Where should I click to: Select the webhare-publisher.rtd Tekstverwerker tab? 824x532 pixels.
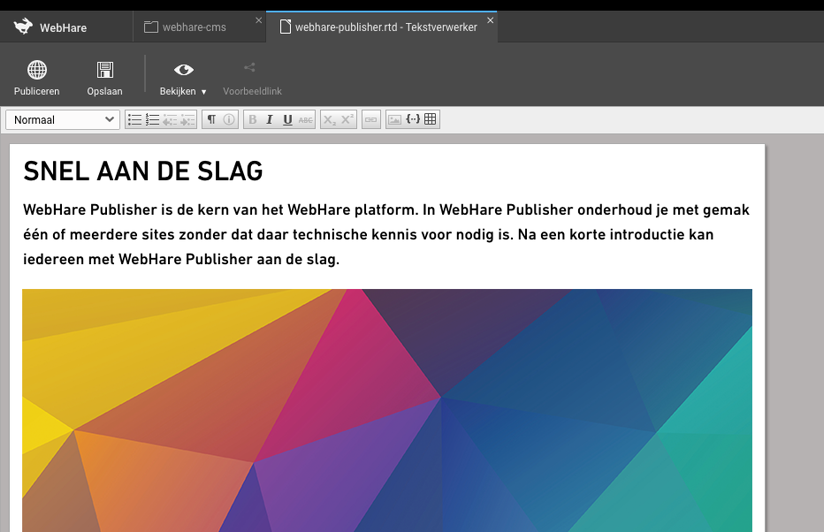(385, 27)
